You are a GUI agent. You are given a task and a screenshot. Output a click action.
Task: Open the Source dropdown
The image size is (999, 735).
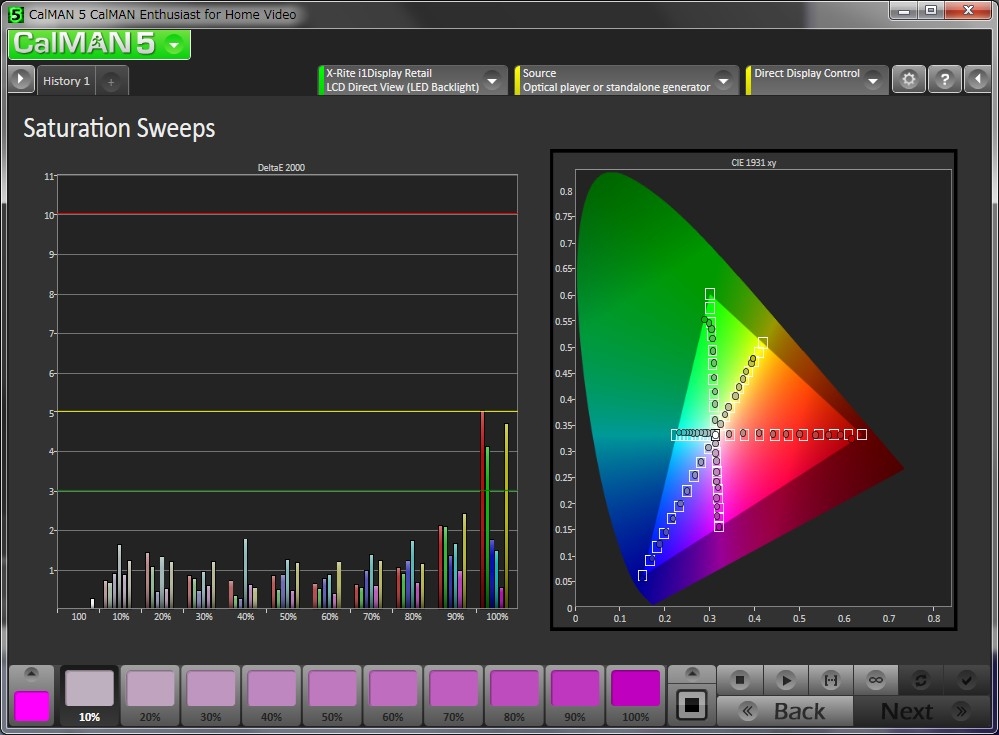click(x=723, y=80)
